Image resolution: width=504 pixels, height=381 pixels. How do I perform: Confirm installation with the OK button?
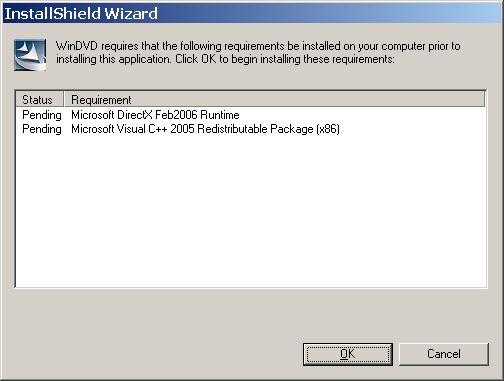[x=348, y=354]
